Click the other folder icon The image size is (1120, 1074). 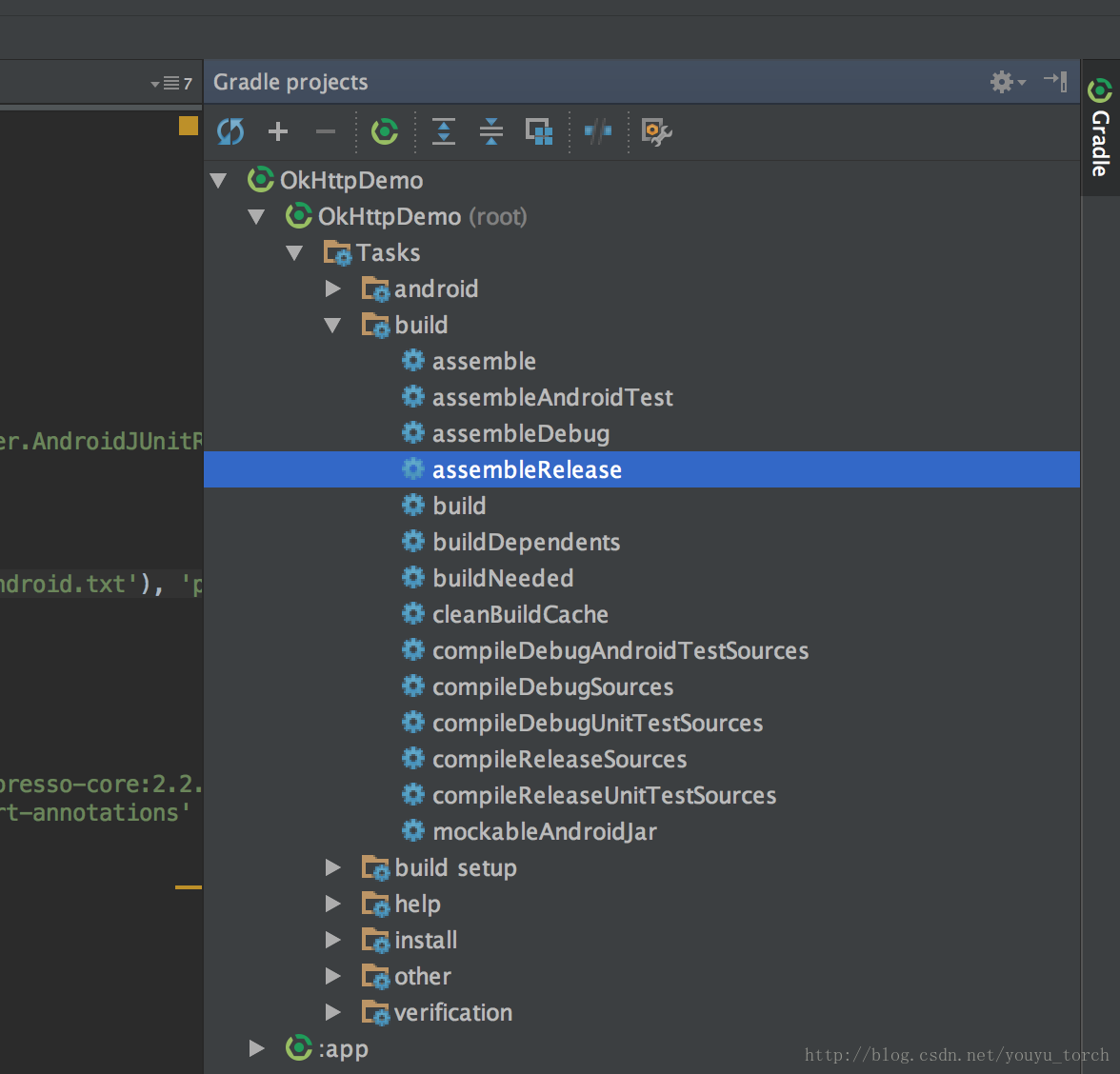(375, 976)
